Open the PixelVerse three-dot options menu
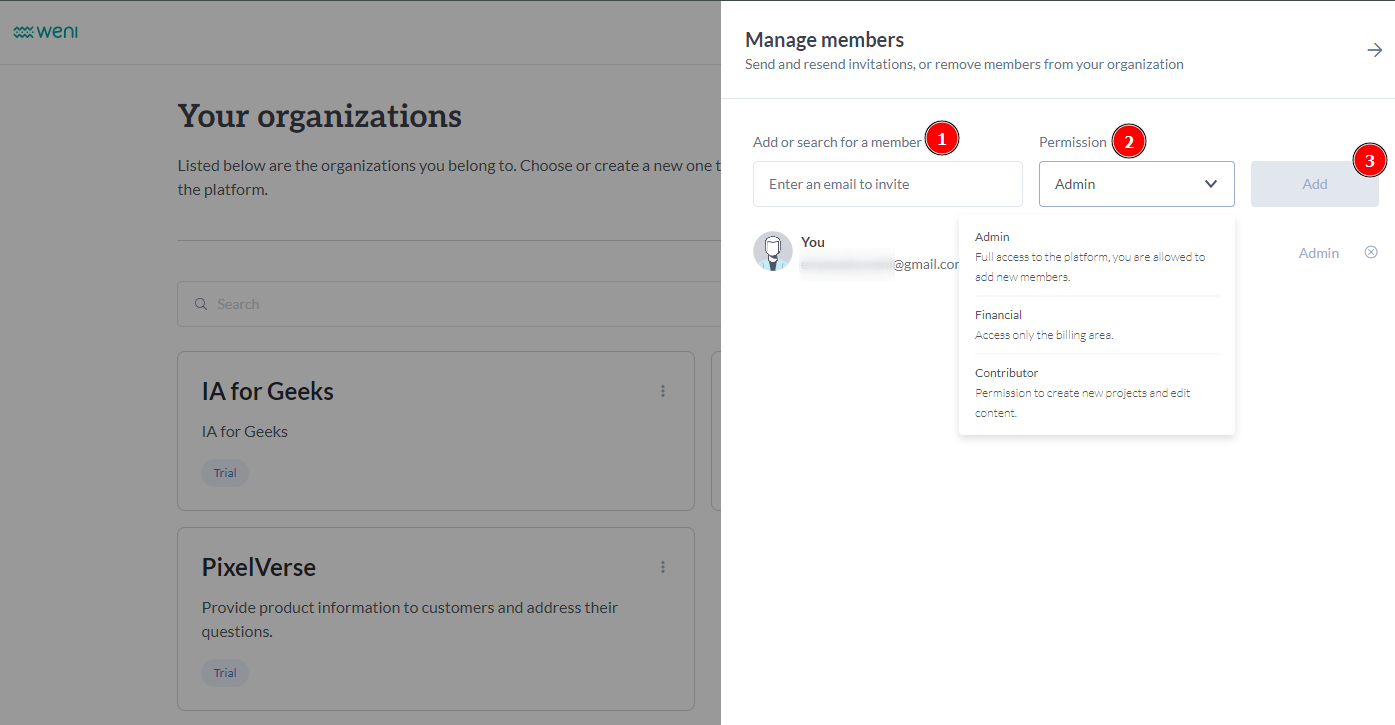The height and width of the screenshot is (725, 1395). 662,567
